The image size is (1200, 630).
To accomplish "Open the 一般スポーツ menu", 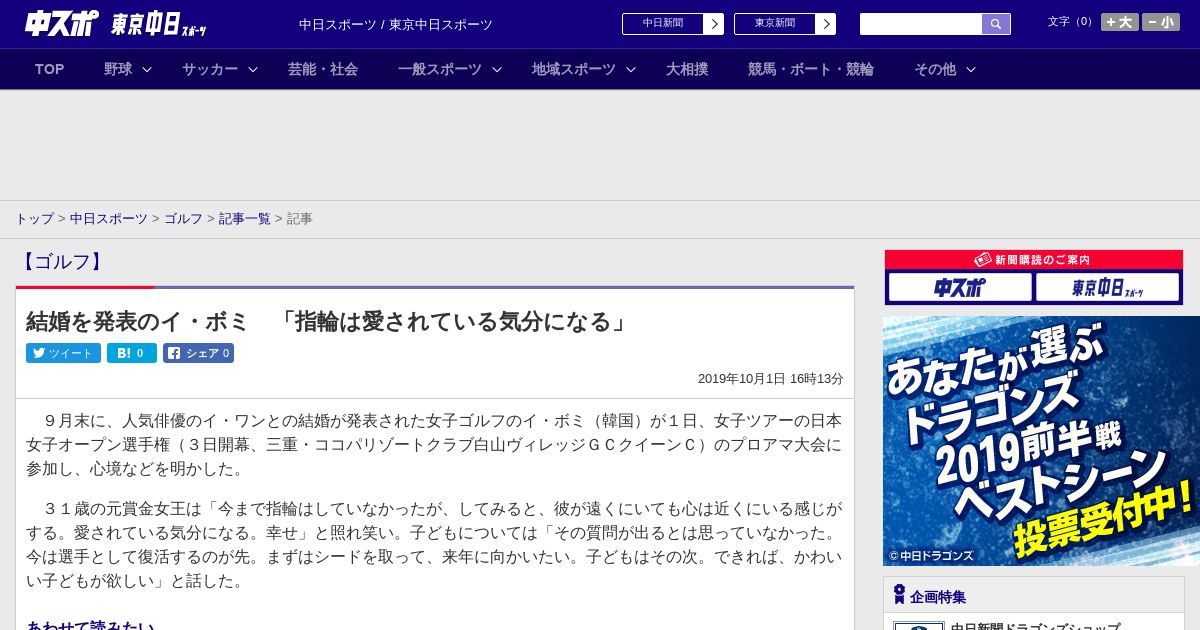I will (x=440, y=69).
